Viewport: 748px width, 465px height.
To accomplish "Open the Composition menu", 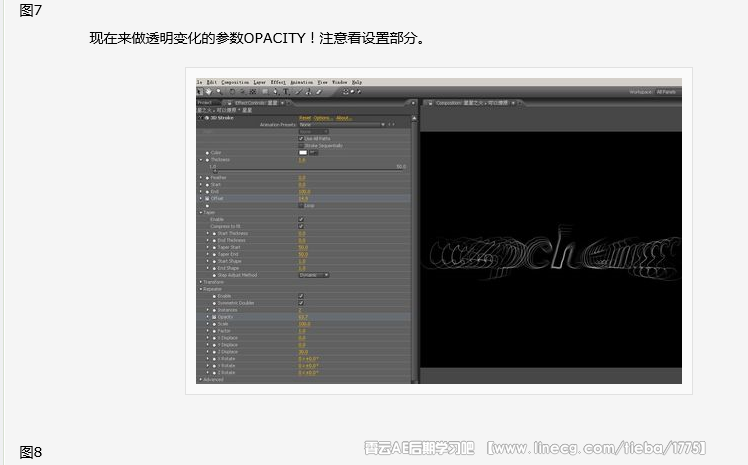I will click(x=235, y=82).
